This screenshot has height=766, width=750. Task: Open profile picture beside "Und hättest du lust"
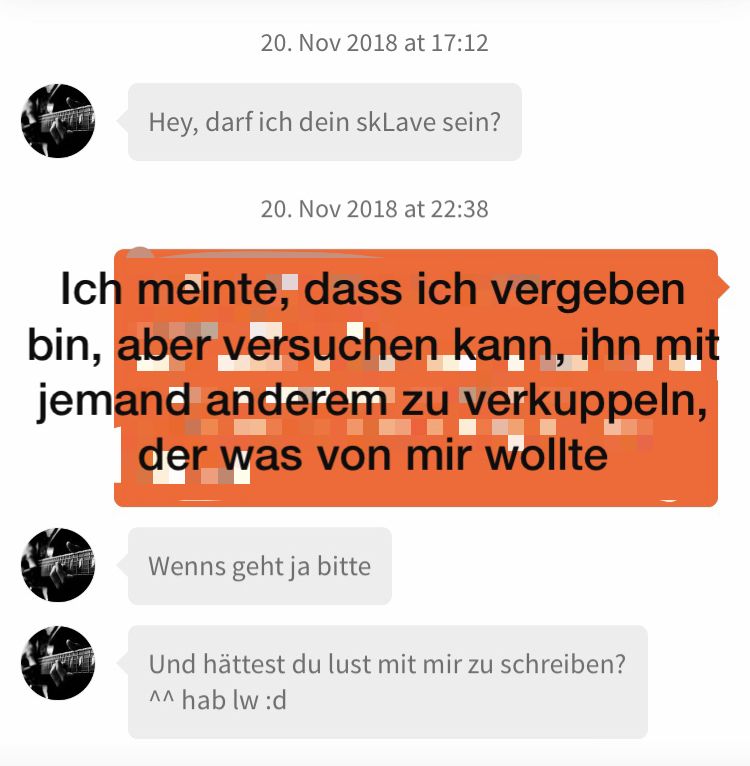pyautogui.click(x=58, y=663)
